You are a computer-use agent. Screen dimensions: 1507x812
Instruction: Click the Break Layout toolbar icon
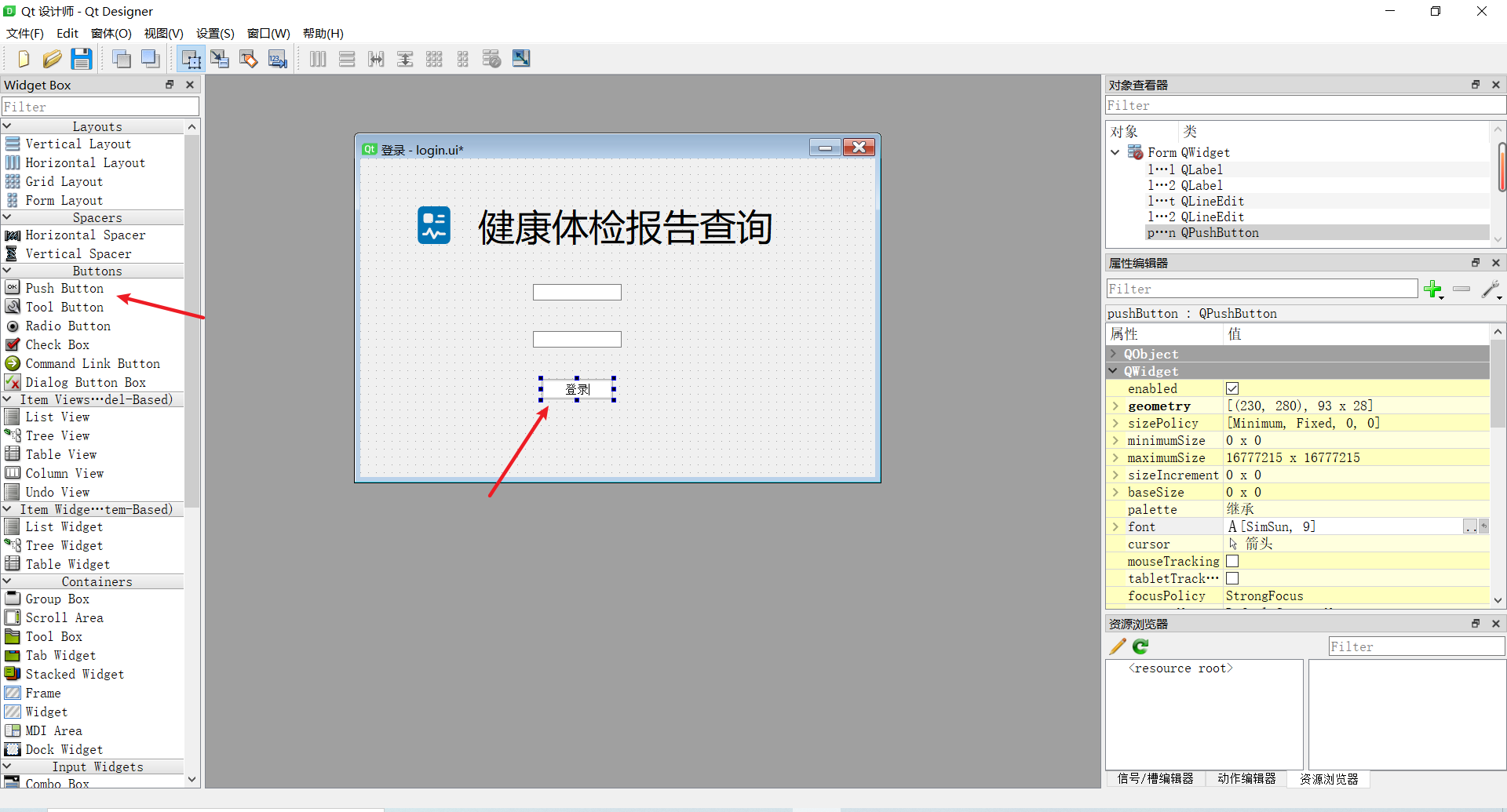tap(492, 59)
